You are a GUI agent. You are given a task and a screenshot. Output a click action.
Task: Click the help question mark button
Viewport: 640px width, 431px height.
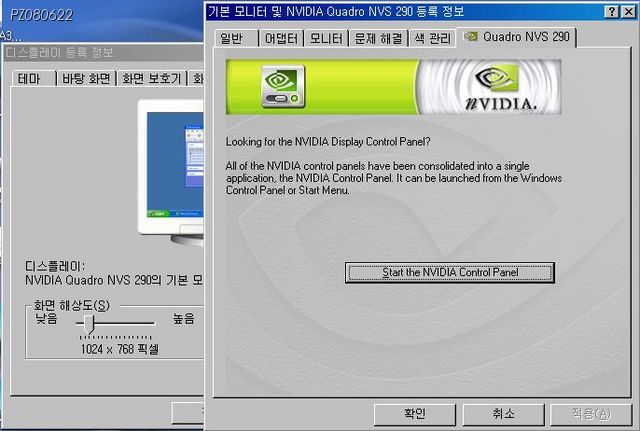(x=611, y=12)
